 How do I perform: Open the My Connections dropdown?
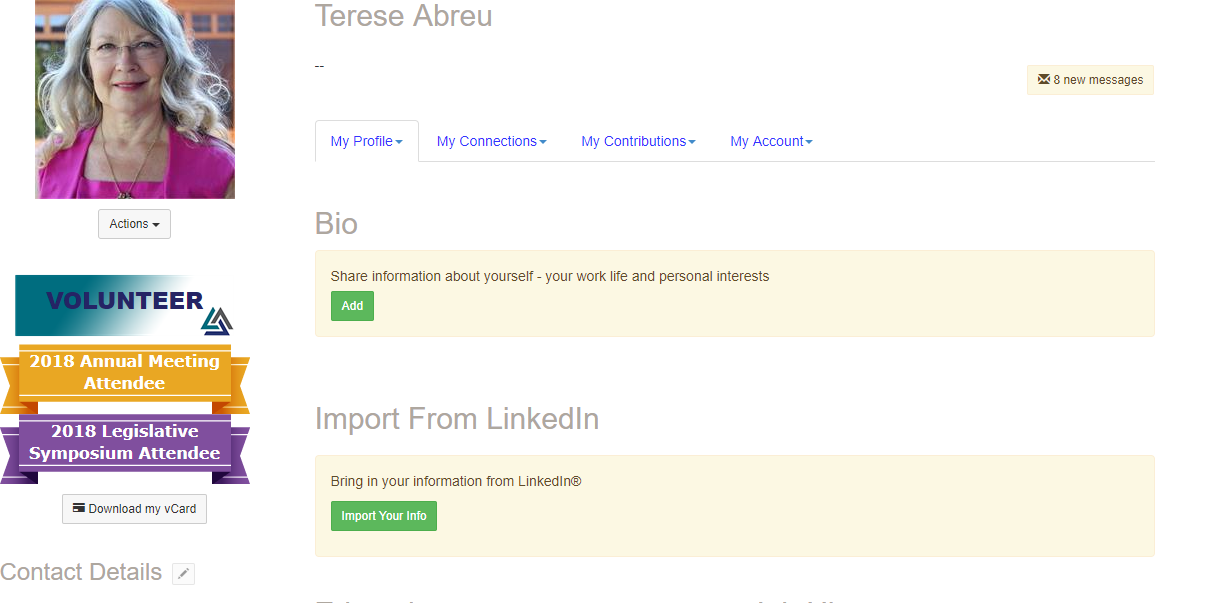(x=491, y=141)
